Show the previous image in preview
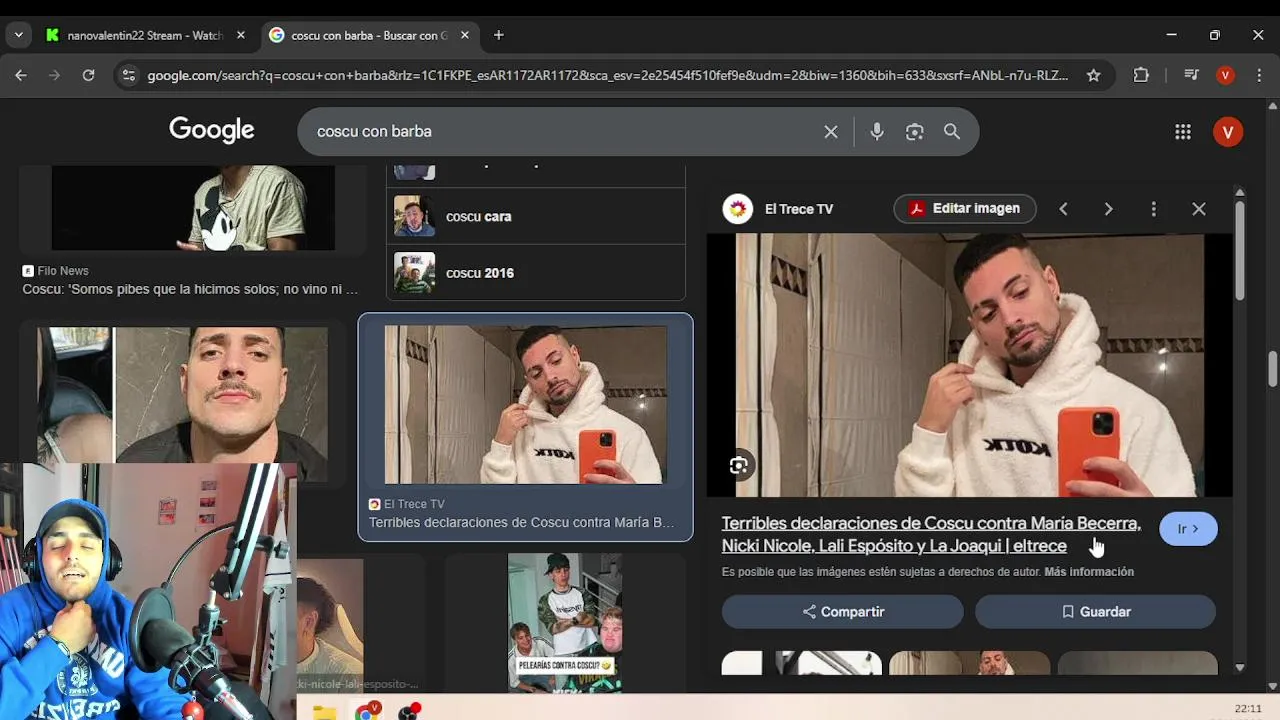1280x720 pixels. point(1063,209)
